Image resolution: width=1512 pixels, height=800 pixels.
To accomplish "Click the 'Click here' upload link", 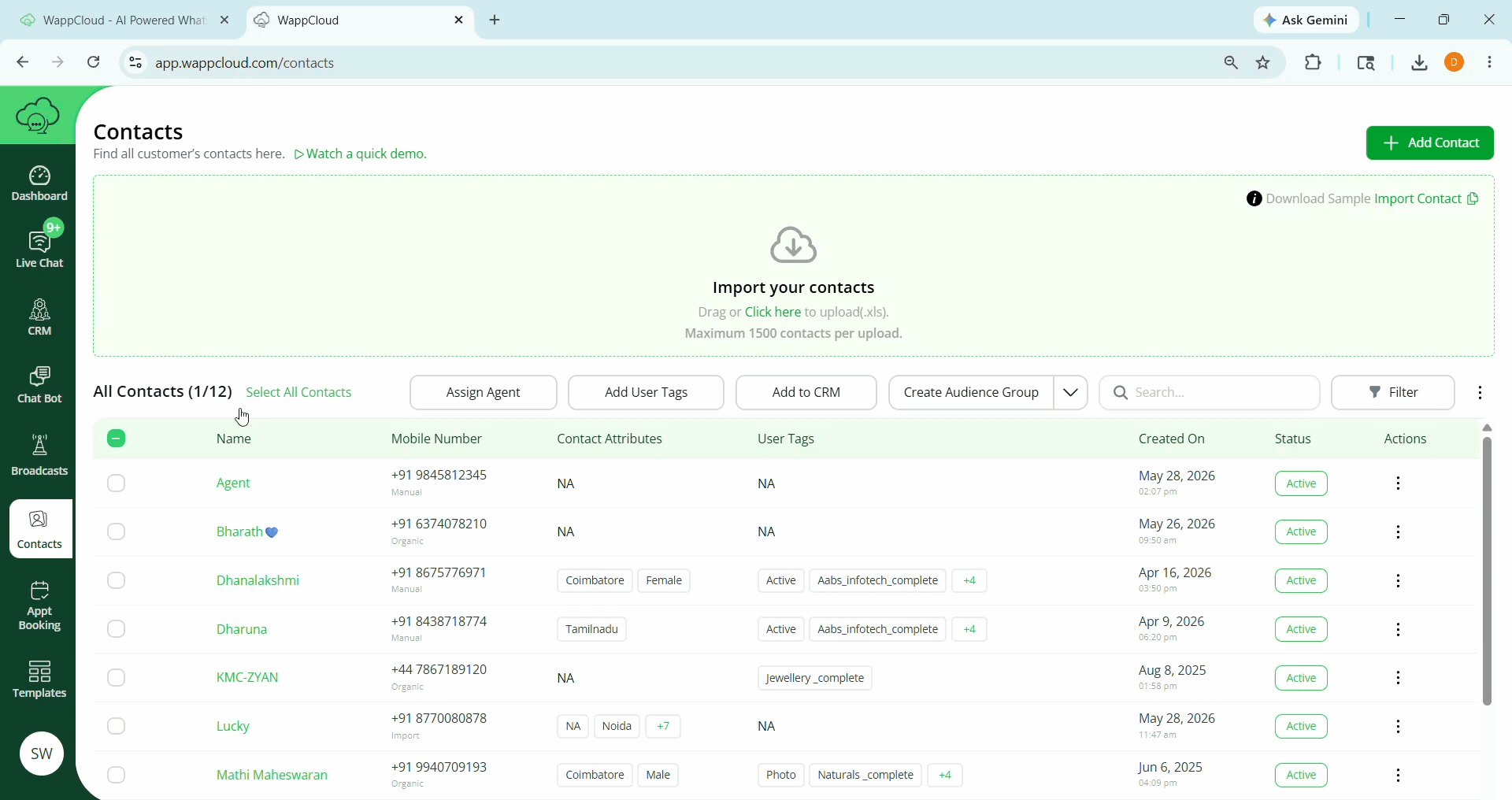I will [x=773, y=313].
